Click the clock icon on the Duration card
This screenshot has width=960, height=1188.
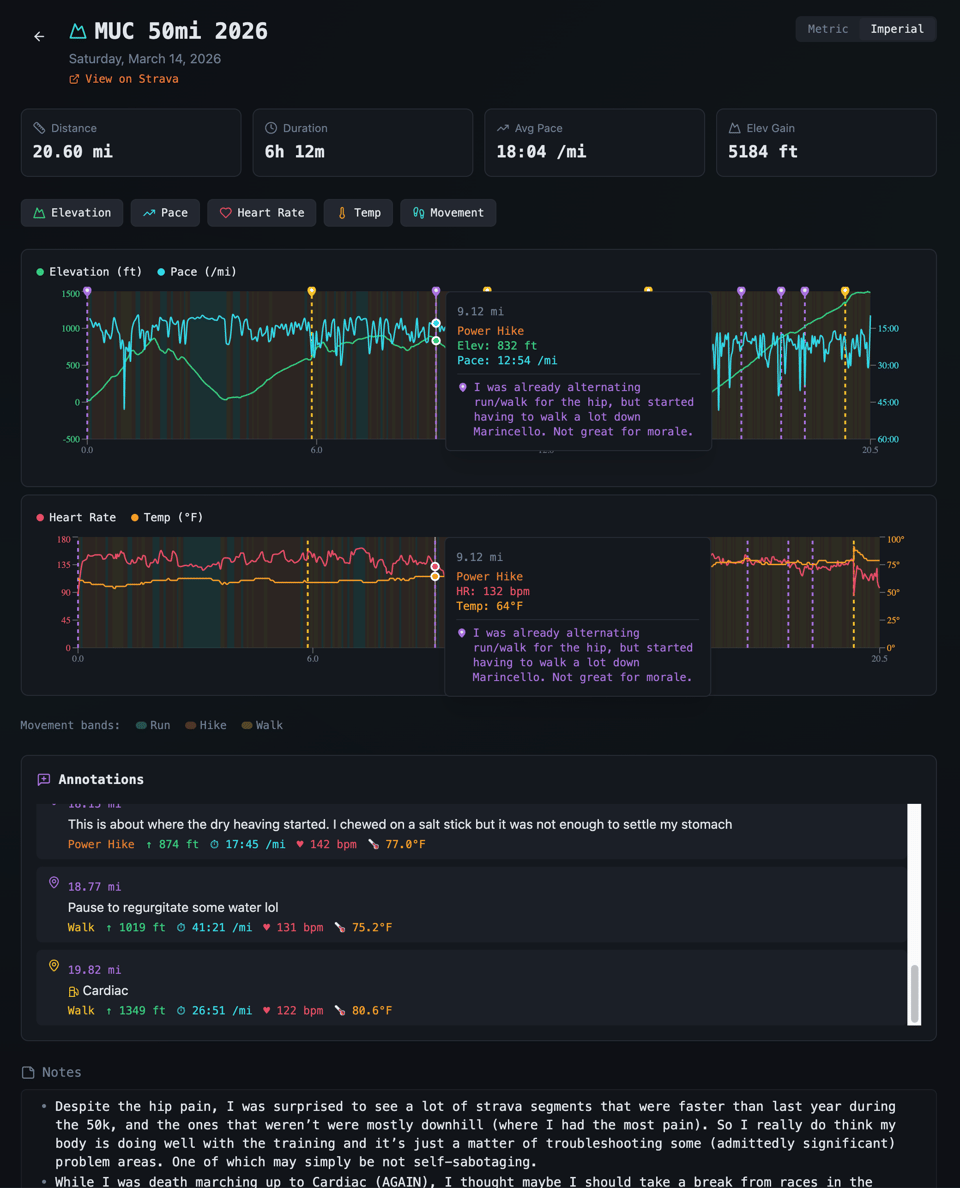272,127
